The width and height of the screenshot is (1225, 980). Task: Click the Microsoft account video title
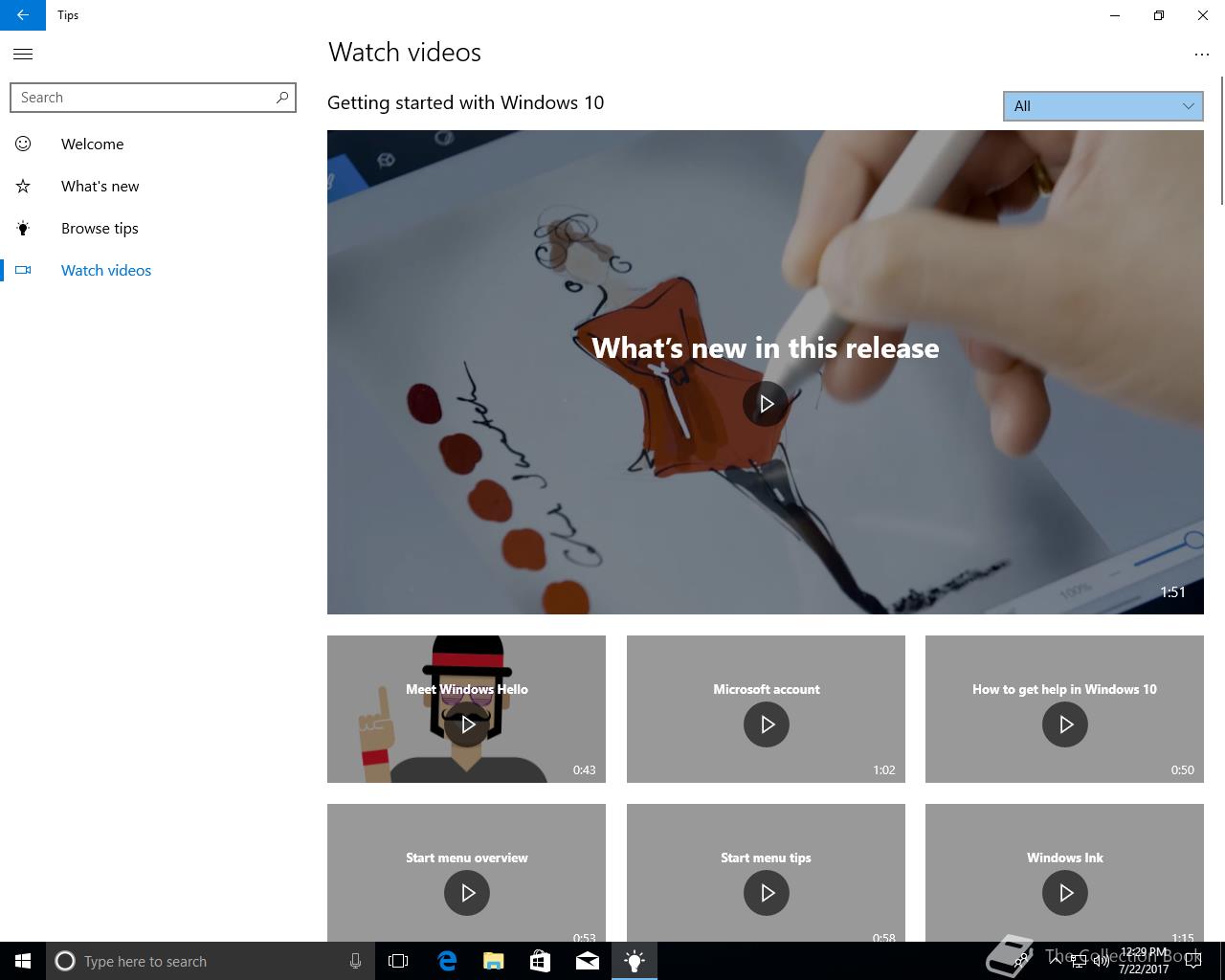(x=767, y=689)
